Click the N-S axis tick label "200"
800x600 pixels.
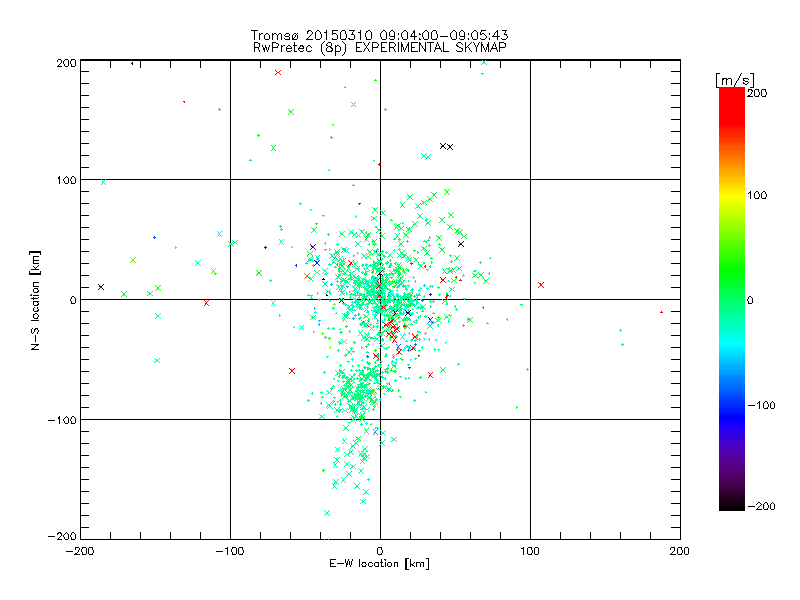point(66,63)
